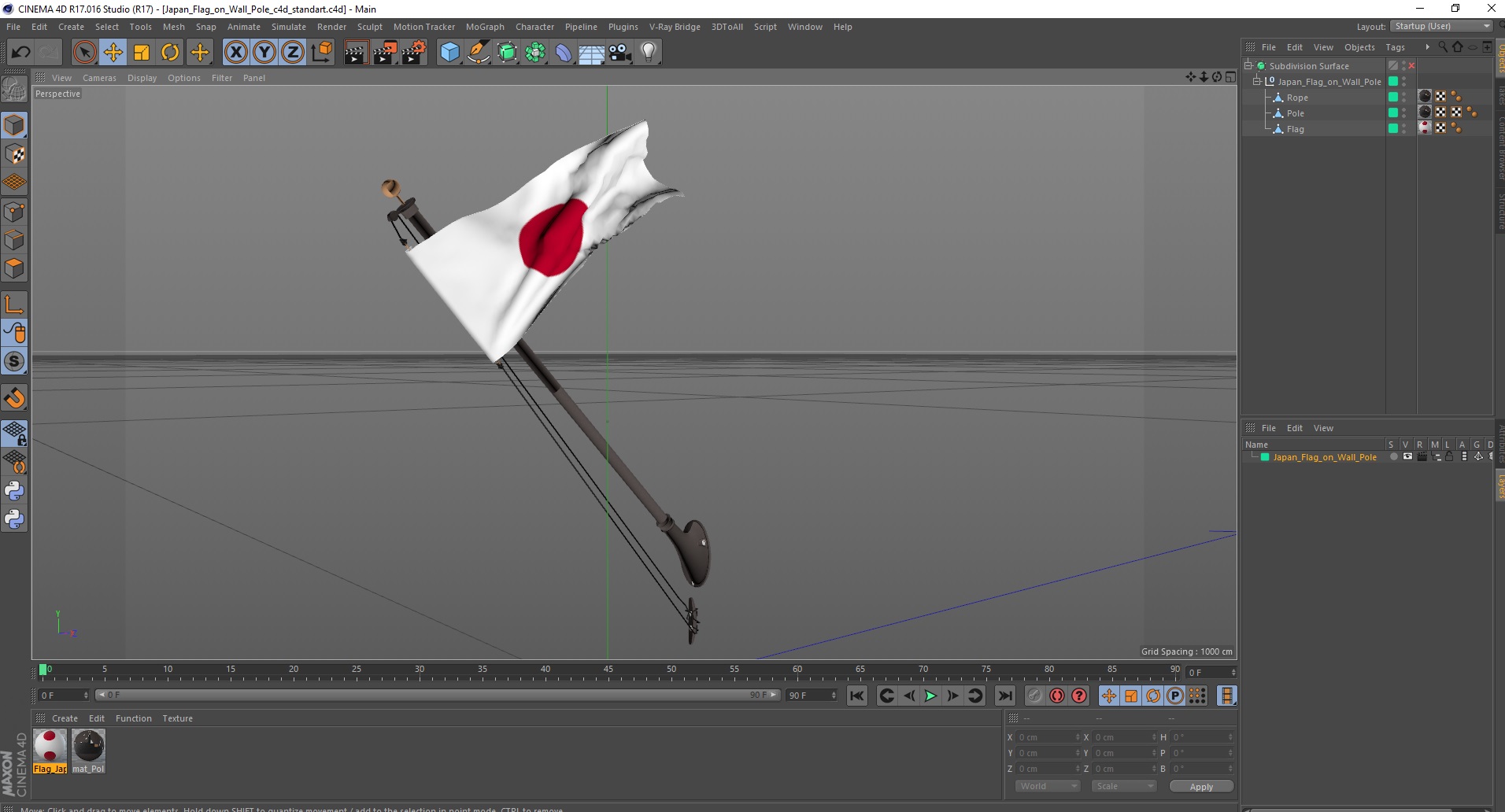Image resolution: width=1505 pixels, height=812 pixels.
Task: Add a Light object
Action: coord(649,53)
